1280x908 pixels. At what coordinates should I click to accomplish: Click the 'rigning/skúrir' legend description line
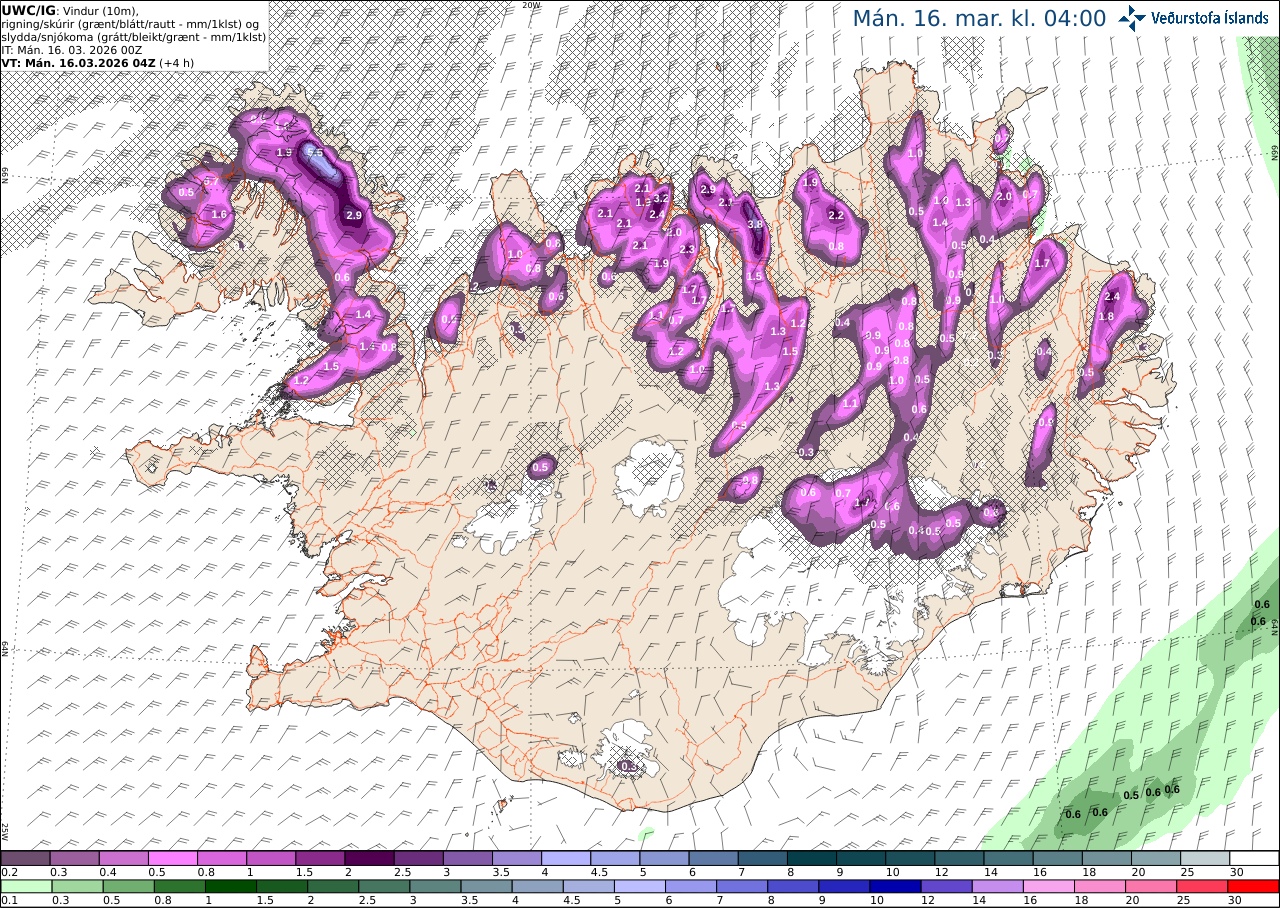coord(131,24)
